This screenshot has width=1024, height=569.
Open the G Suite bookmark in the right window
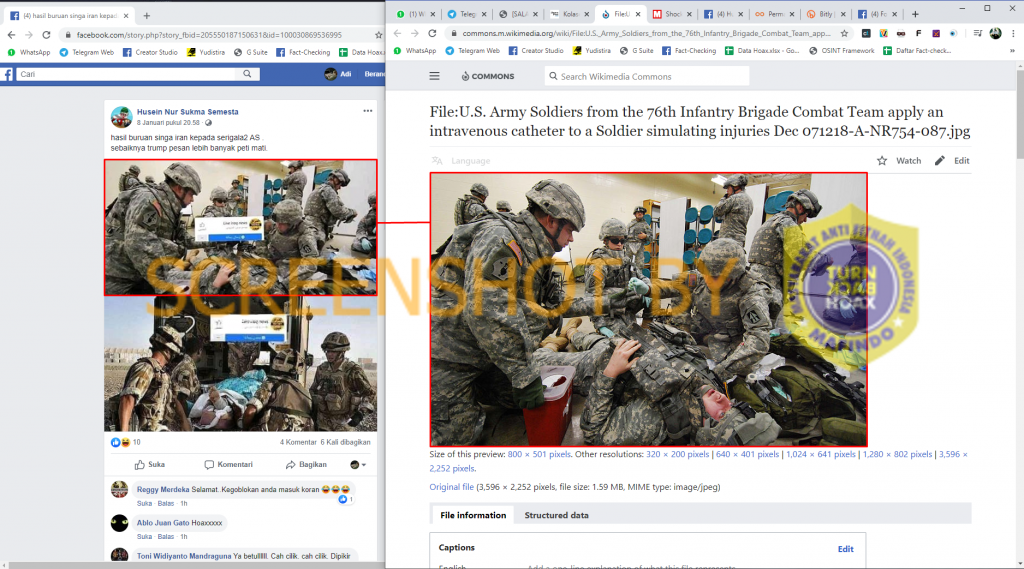[636, 50]
